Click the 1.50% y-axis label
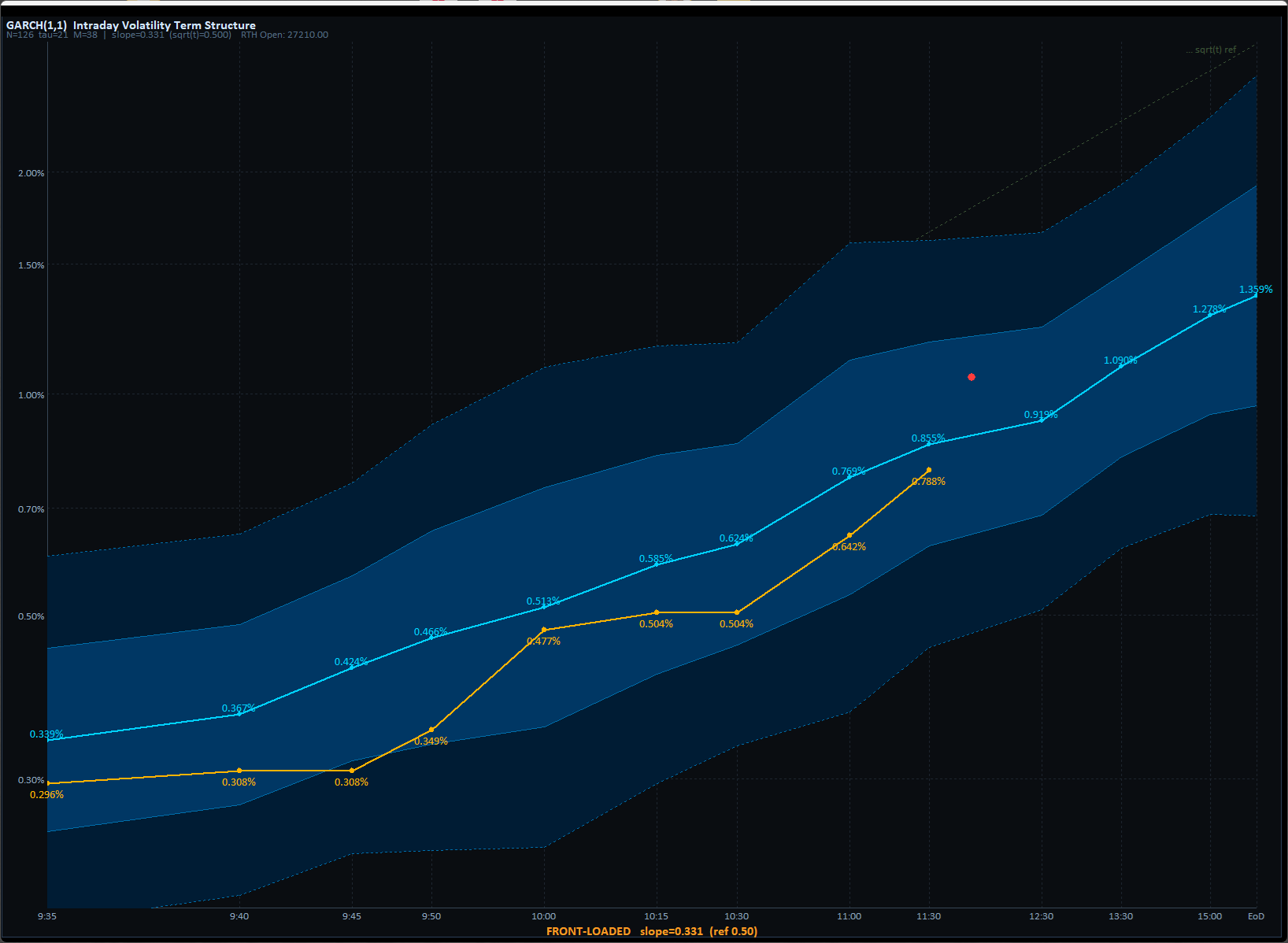Viewport: 1288px width, 943px height. tap(31, 265)
